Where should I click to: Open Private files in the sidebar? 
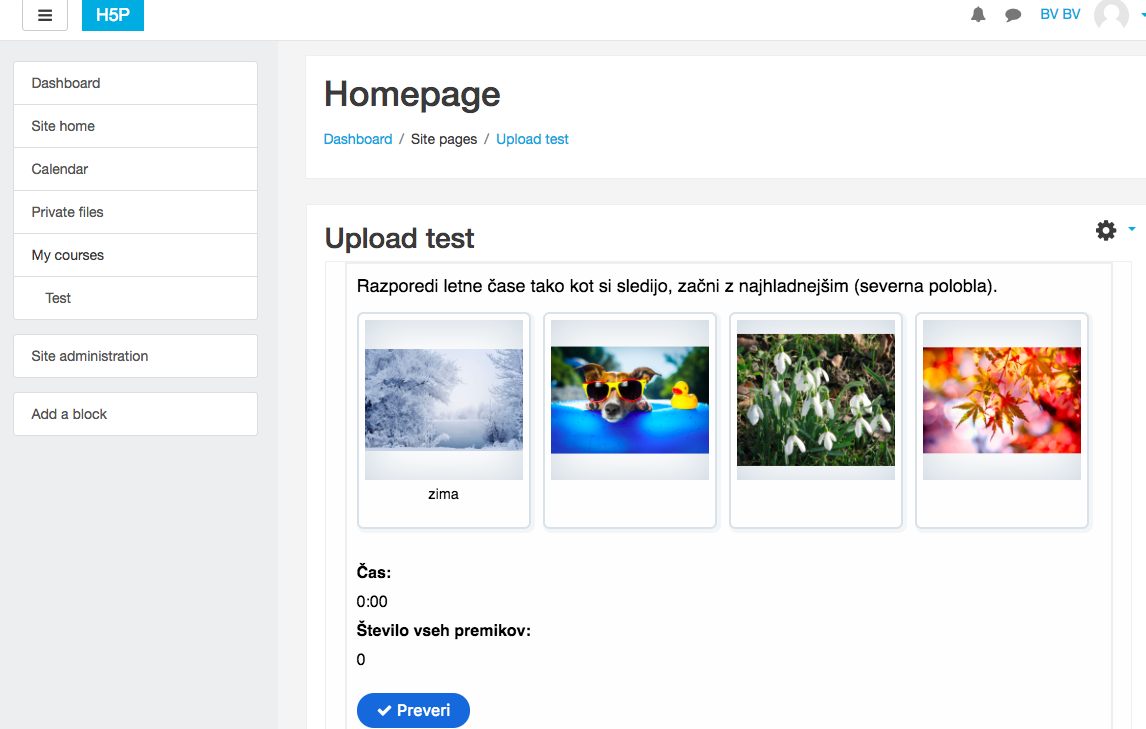pyautogui.click(x=135, y=212)
